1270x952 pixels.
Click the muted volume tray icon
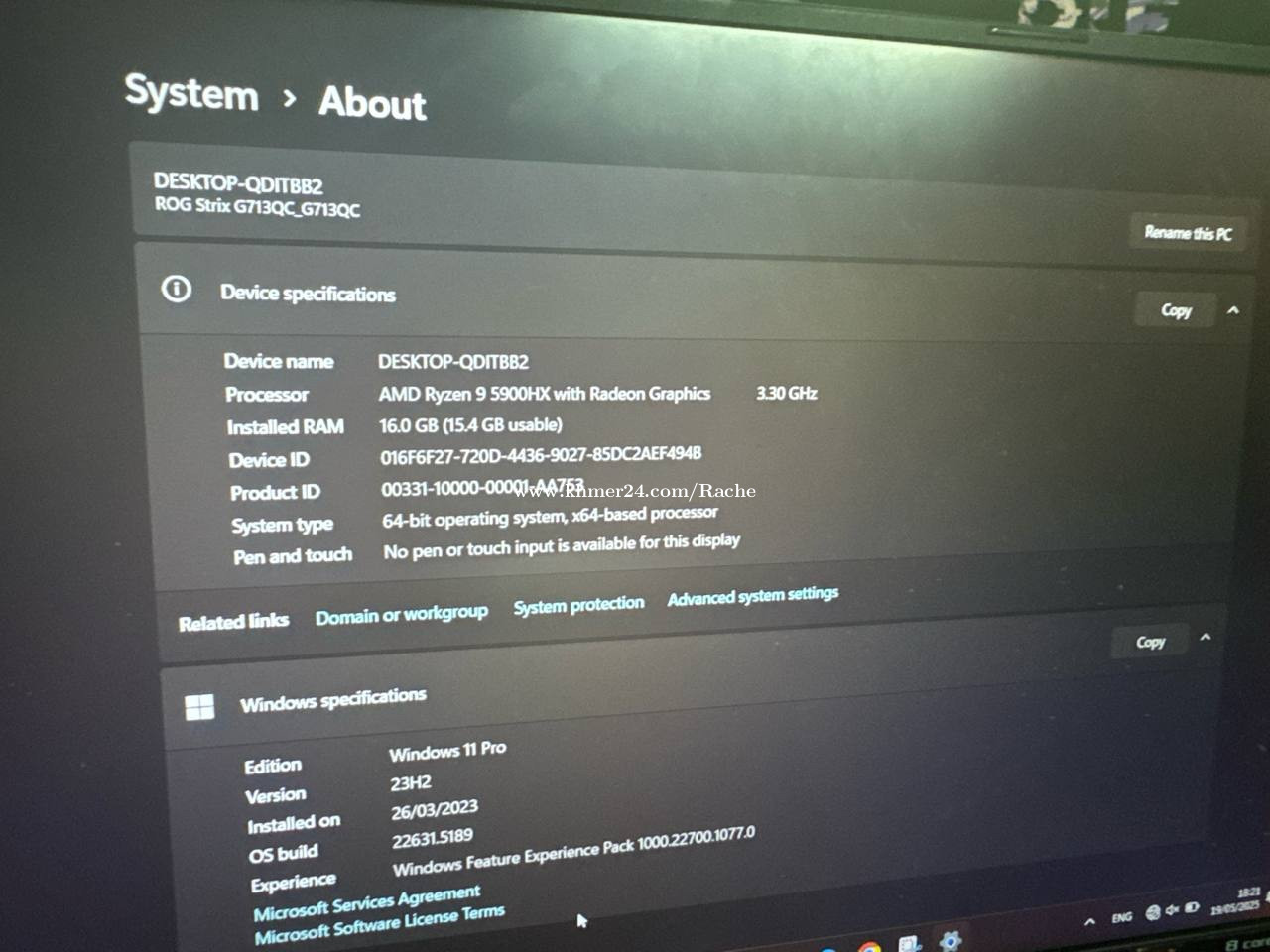pyautogui.click(x=1172, y=909)
